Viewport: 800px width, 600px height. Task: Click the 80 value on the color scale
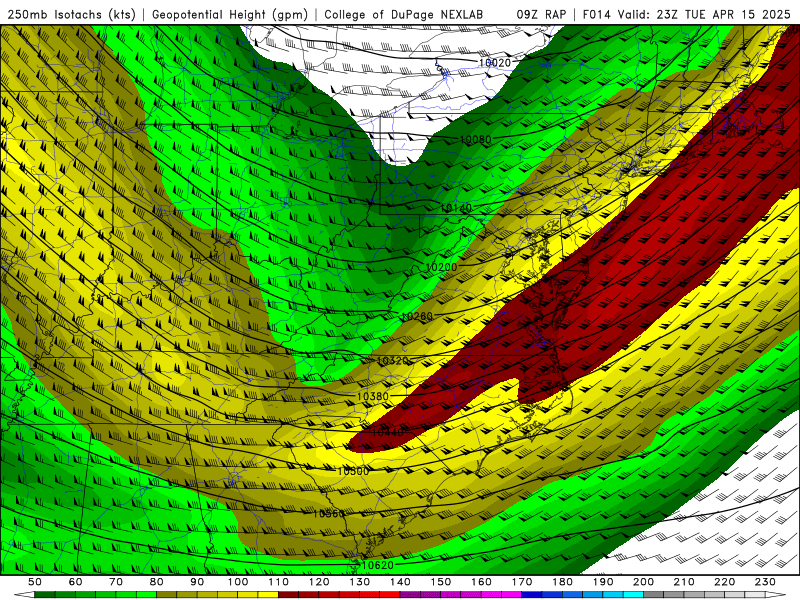(157, 582)
